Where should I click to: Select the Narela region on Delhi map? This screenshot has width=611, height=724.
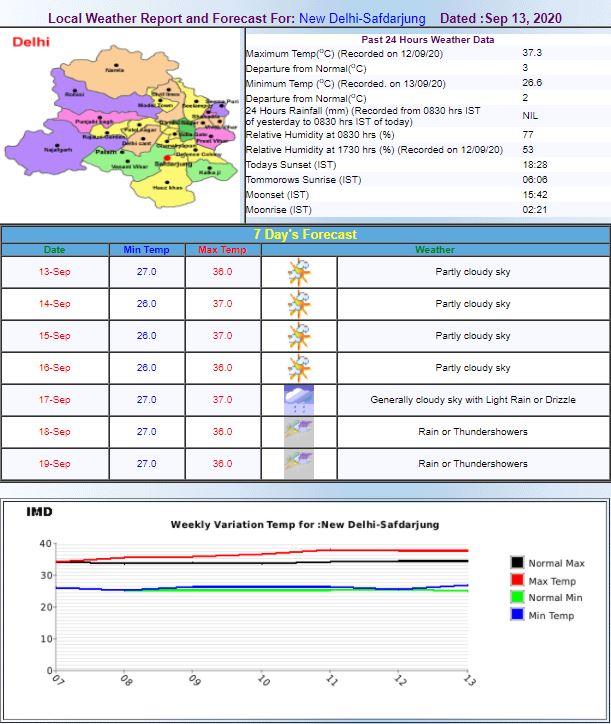click(115, 70)
